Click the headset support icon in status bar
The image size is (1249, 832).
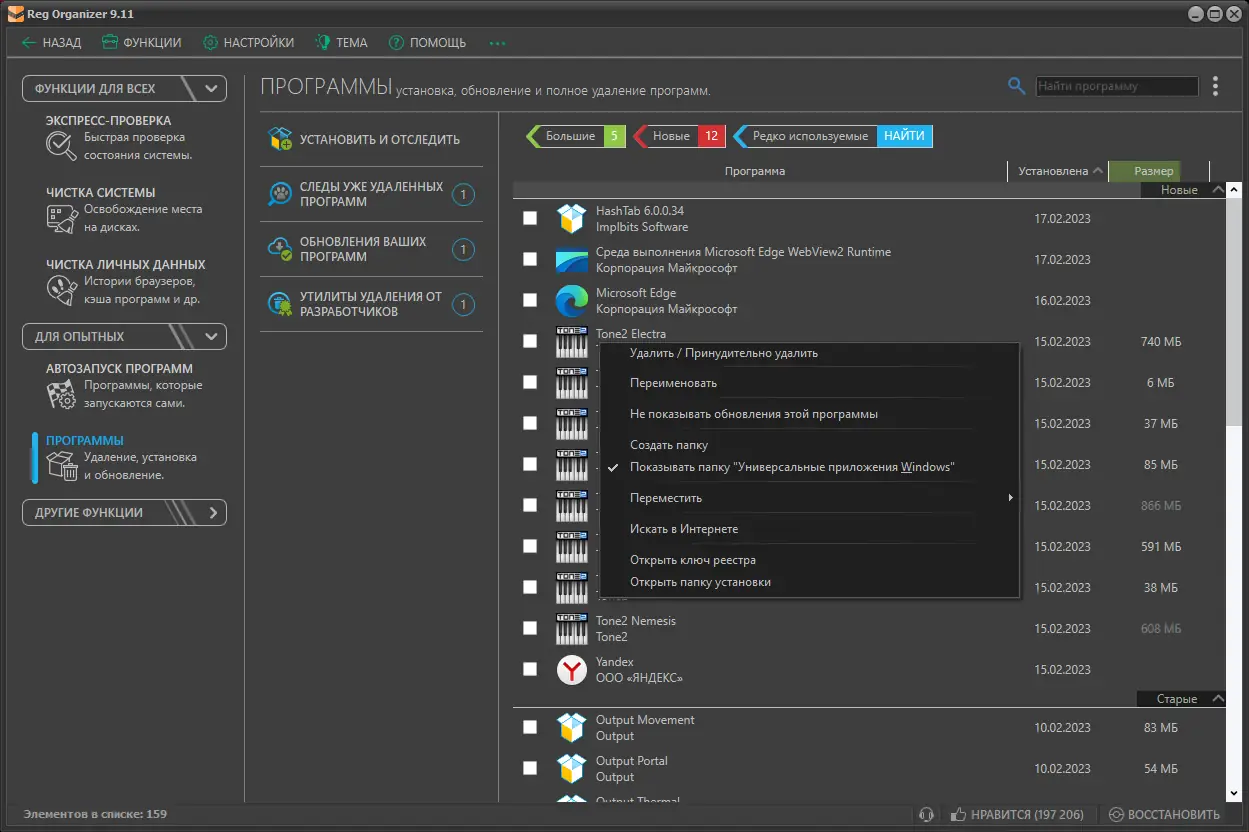click(927, 814)
